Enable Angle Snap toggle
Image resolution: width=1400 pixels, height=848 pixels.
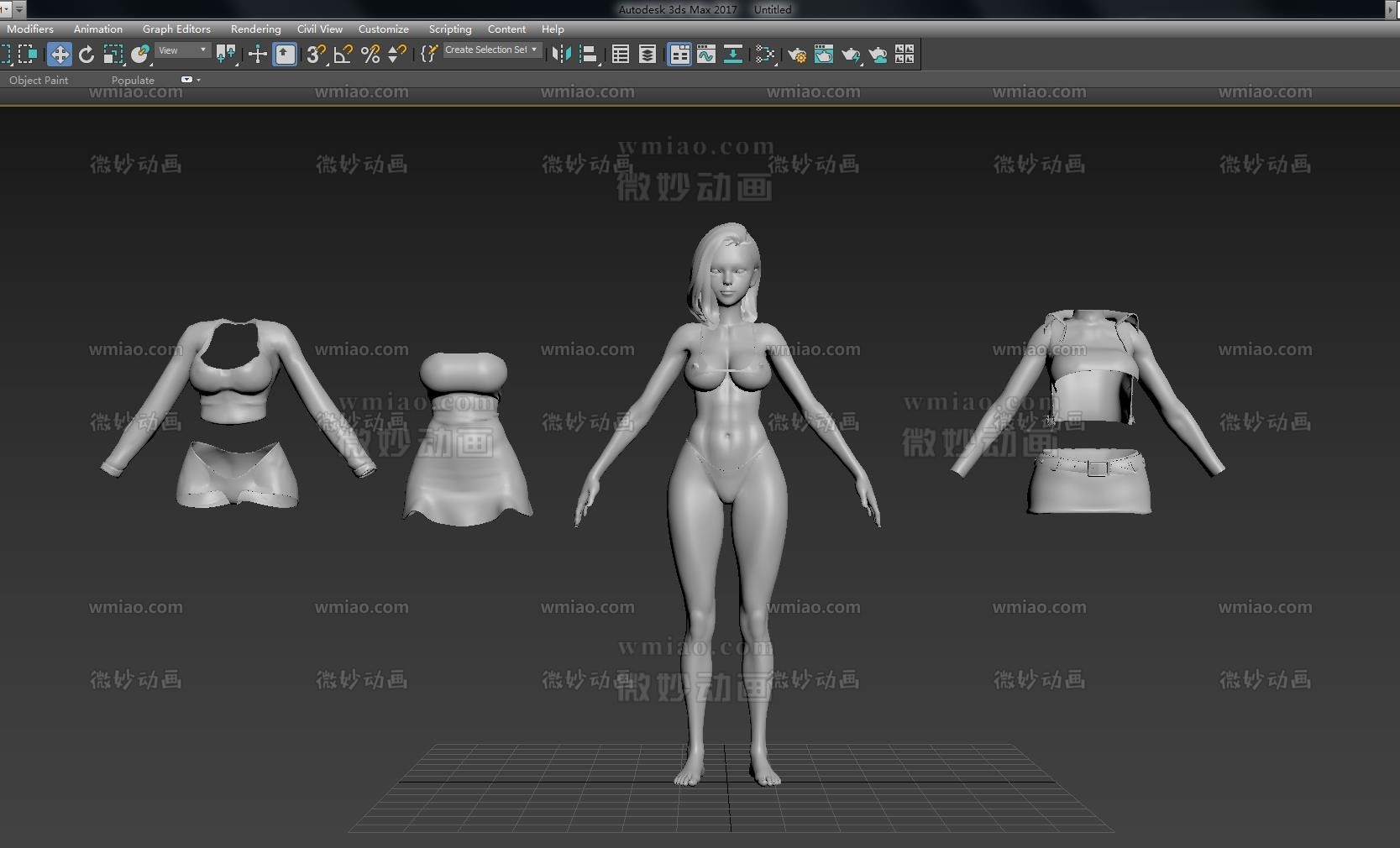pyautogui.click(x=343, y=55)
